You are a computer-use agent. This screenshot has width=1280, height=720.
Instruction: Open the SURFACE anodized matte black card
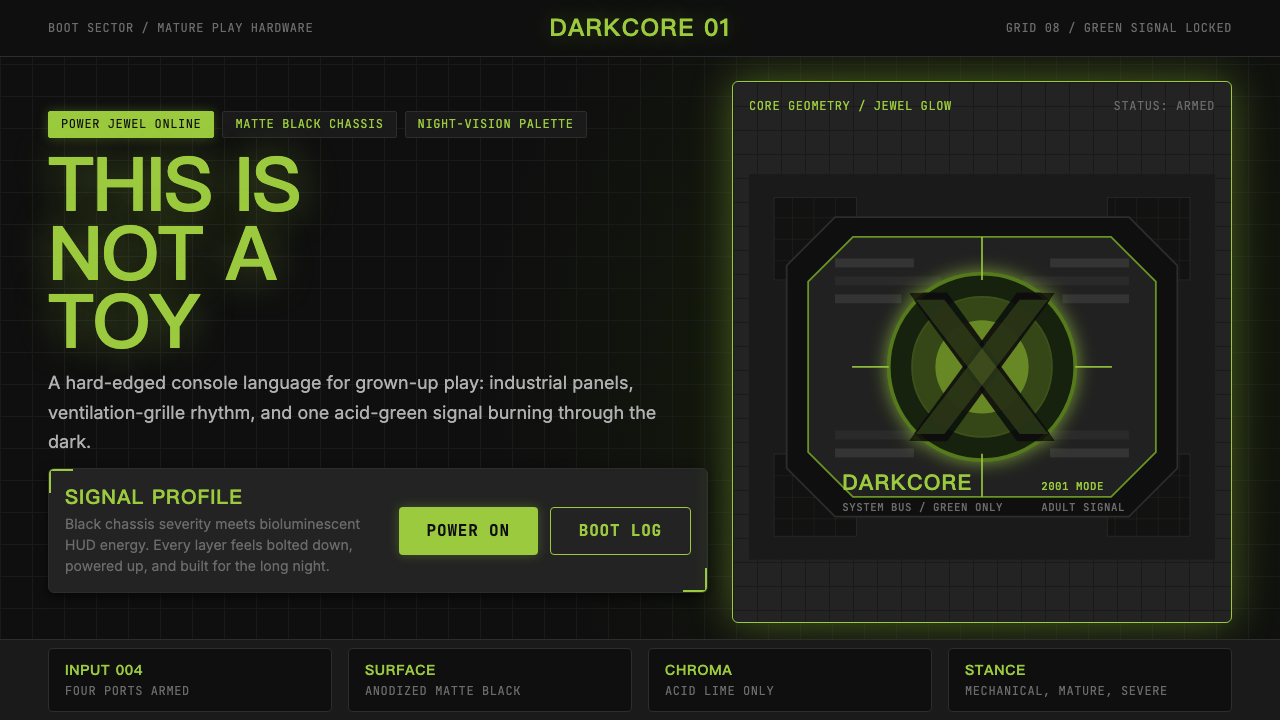490,680
